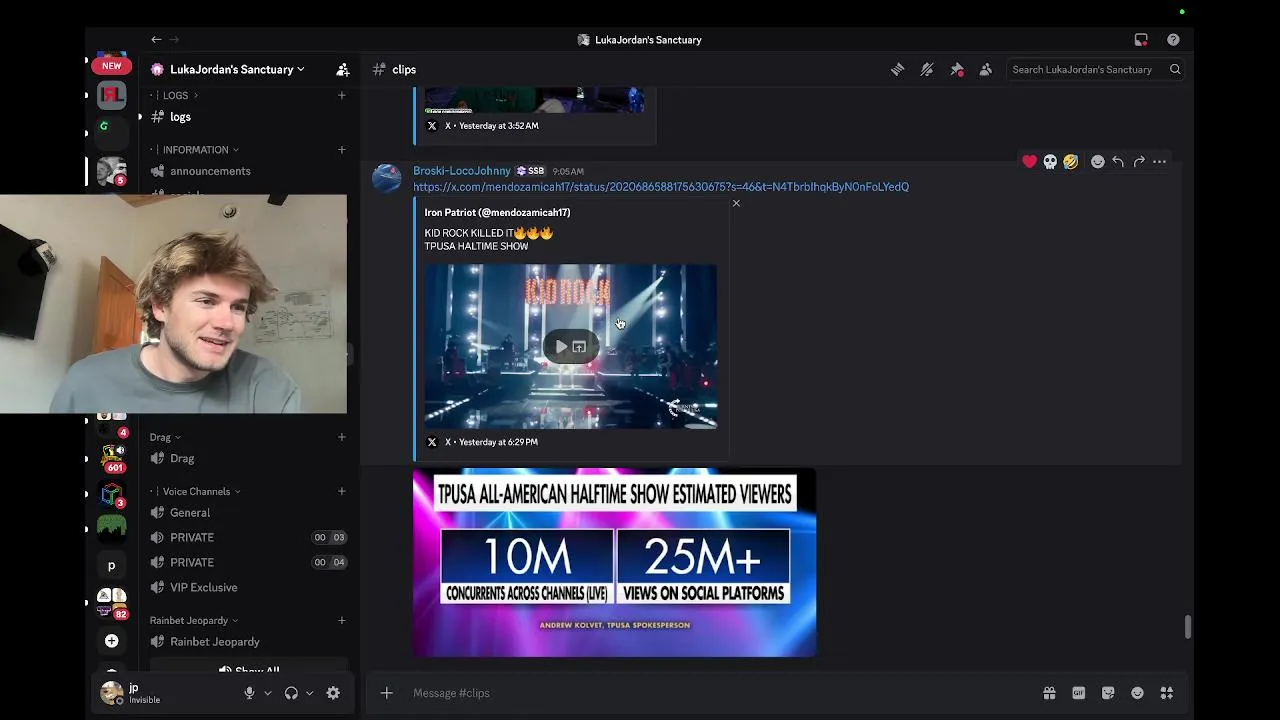Open the TPUSA halftime show viewers image
The width and height of the screenshot is (1280, 720).
pyautogui.click(x=614, y=562)
